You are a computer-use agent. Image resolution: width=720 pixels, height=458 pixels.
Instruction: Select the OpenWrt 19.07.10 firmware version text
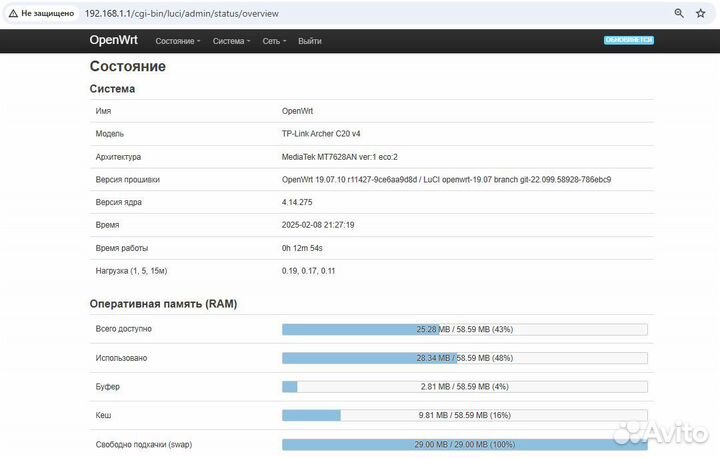click(x=446, y=180)
